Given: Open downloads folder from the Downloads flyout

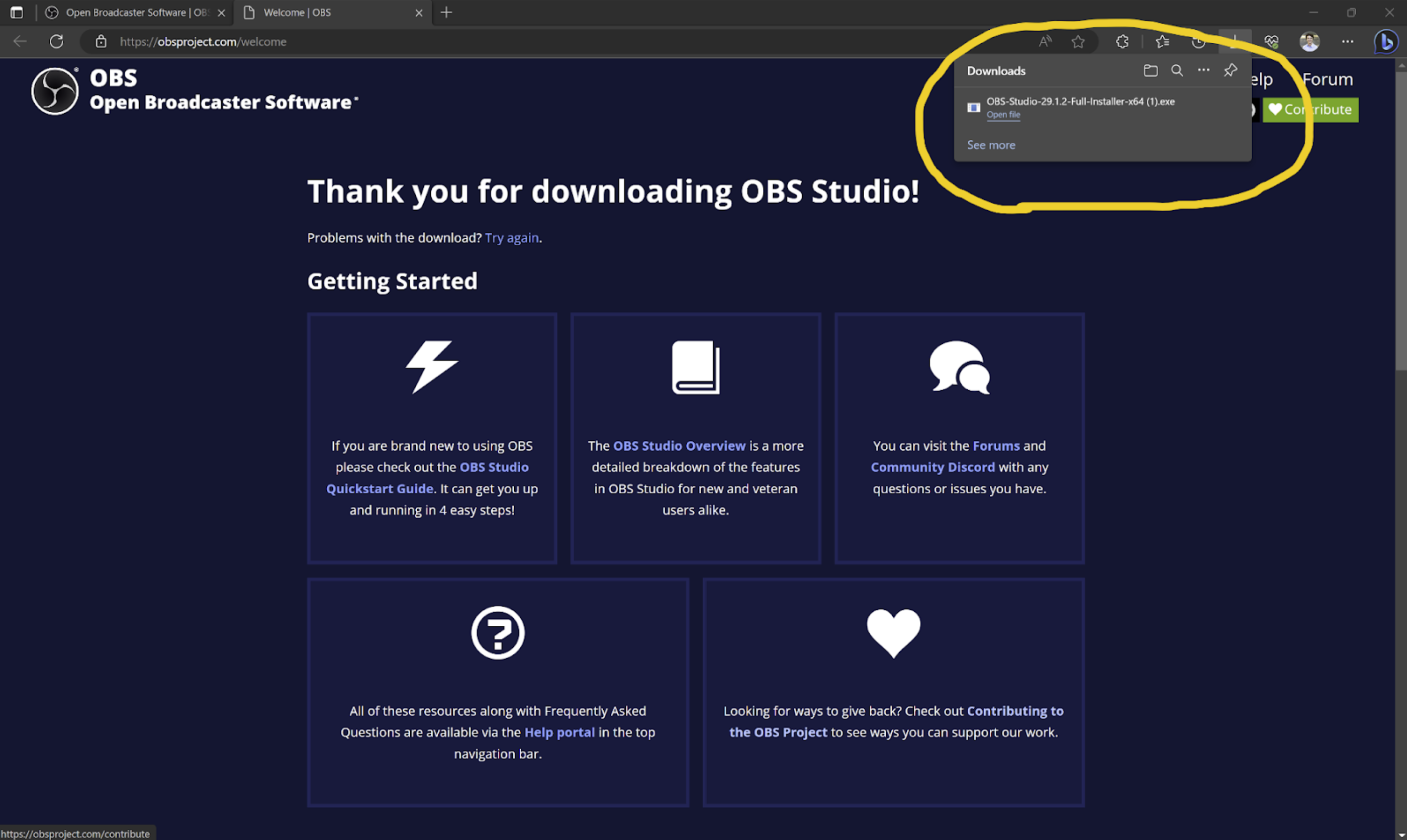Looking at the screenshot, I should pos(1150,70).
